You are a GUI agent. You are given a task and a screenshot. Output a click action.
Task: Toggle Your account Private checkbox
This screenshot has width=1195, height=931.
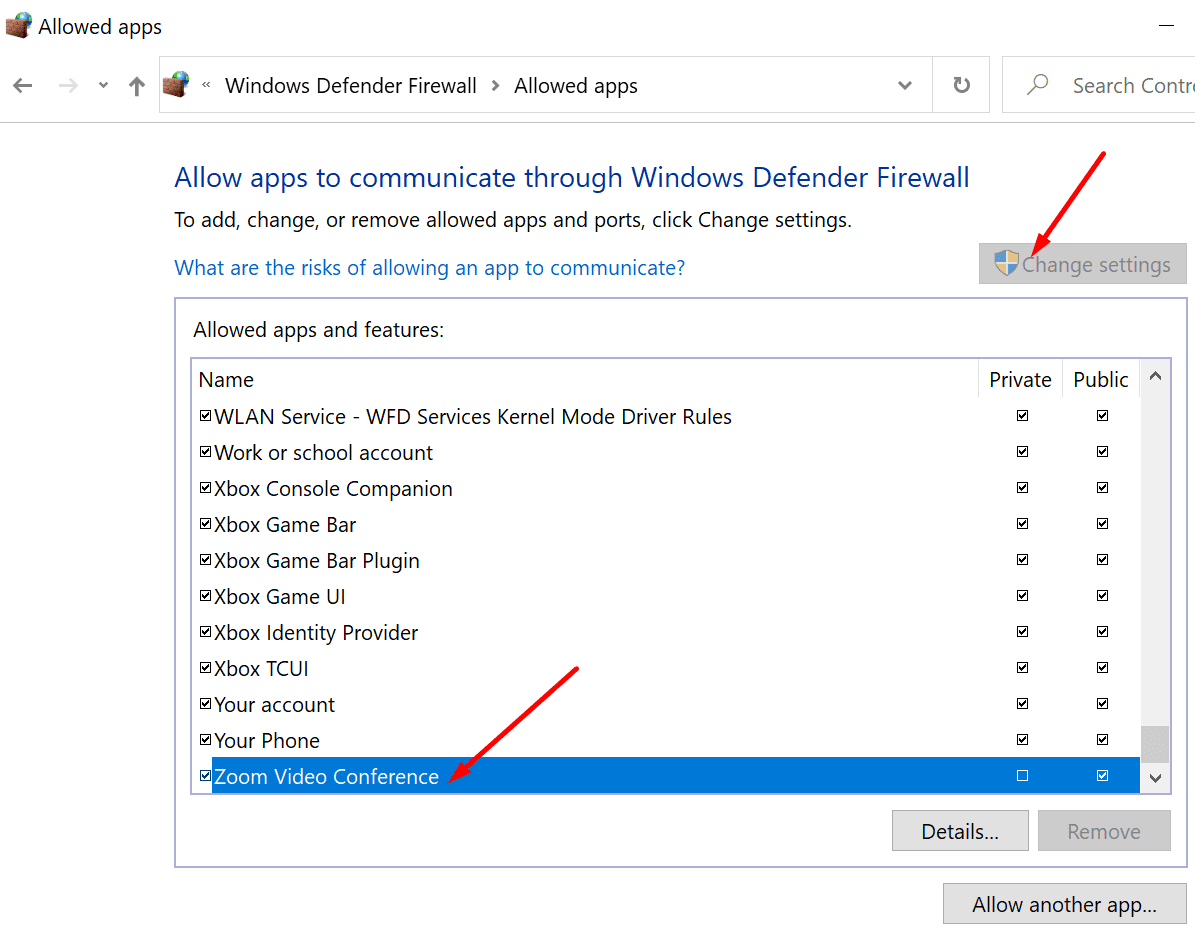(1022, 703)
